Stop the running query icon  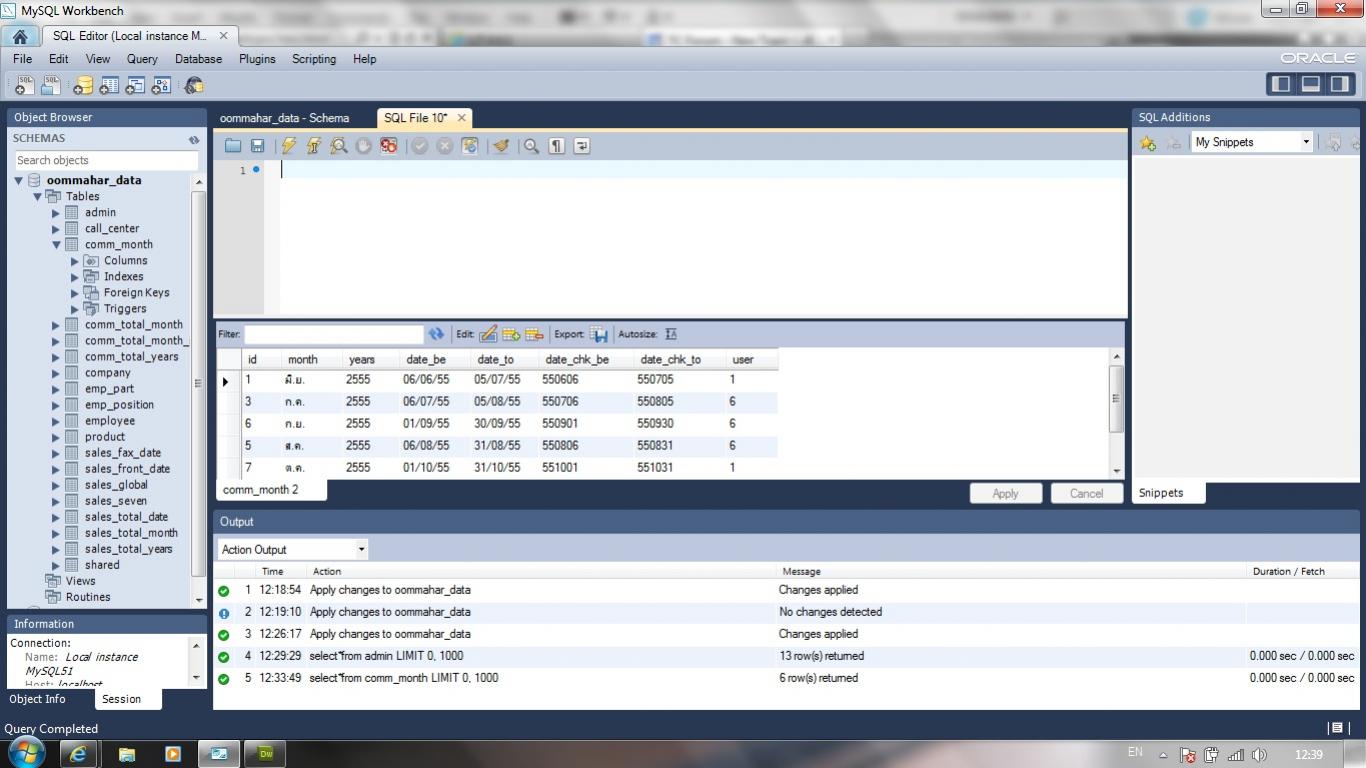[x=364, y=146]
